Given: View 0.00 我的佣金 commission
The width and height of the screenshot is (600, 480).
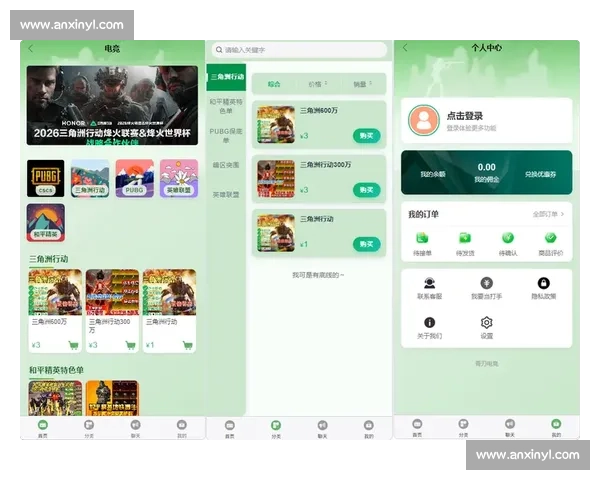Looking at the screenshot, I should 486,172.
